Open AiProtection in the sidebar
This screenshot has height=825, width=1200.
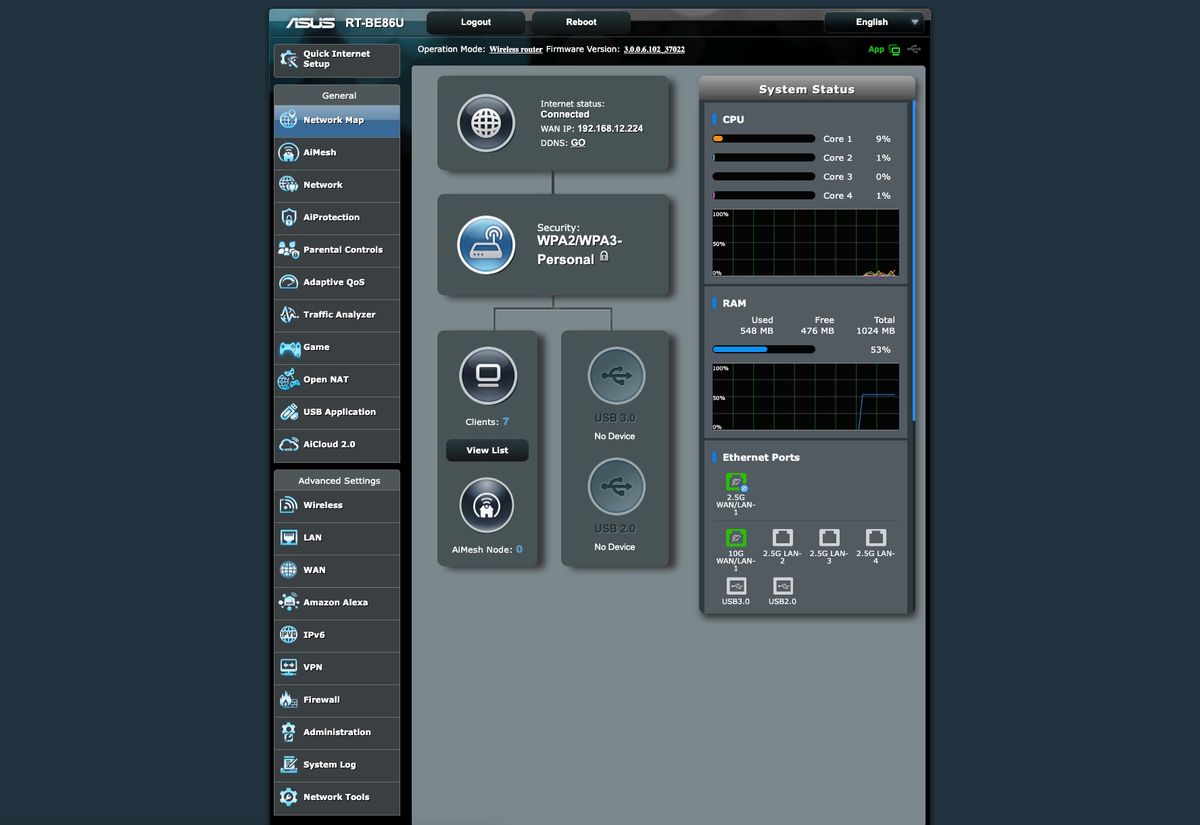(337, 217)
